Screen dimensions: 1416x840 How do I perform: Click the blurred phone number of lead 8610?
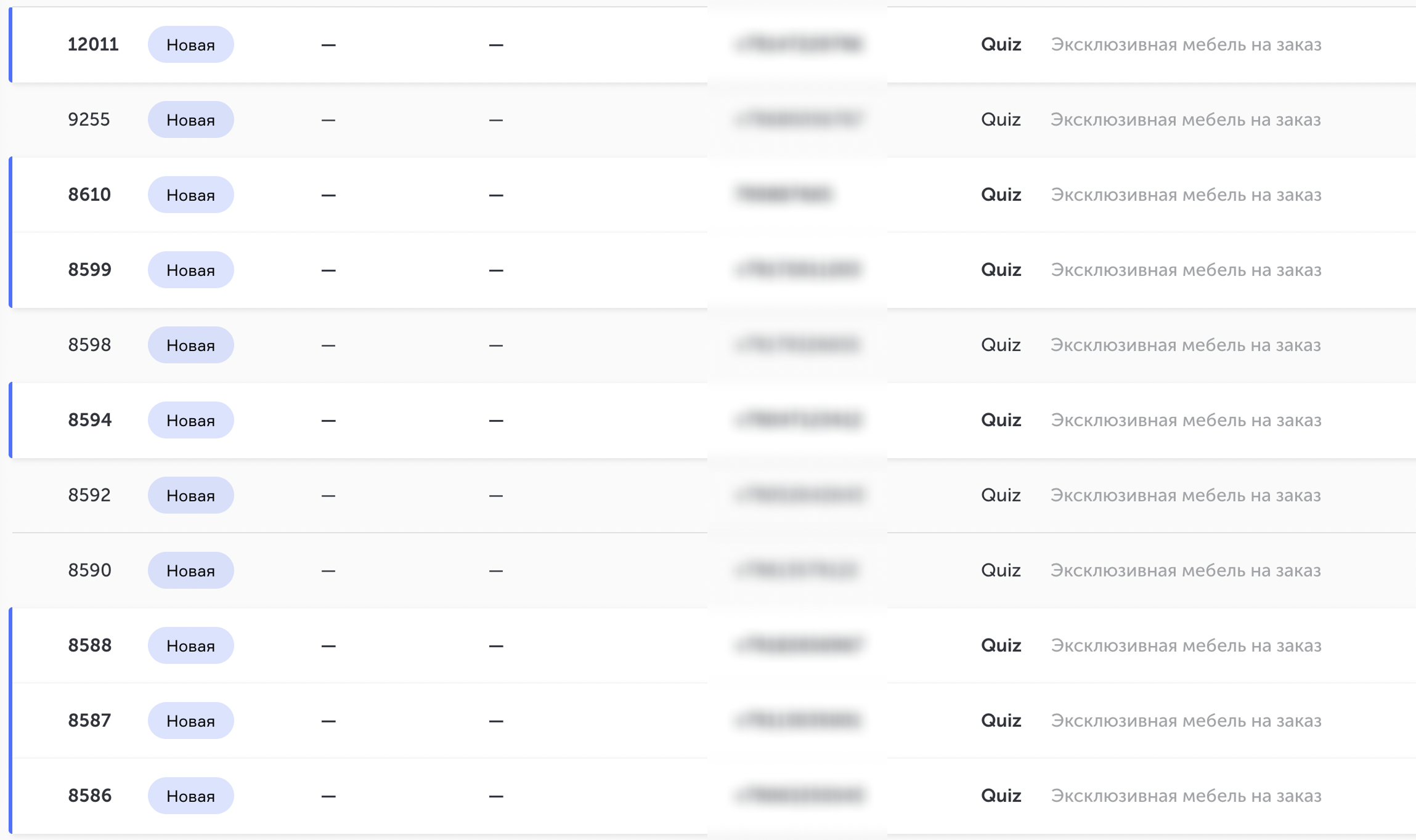click(784, 195)
